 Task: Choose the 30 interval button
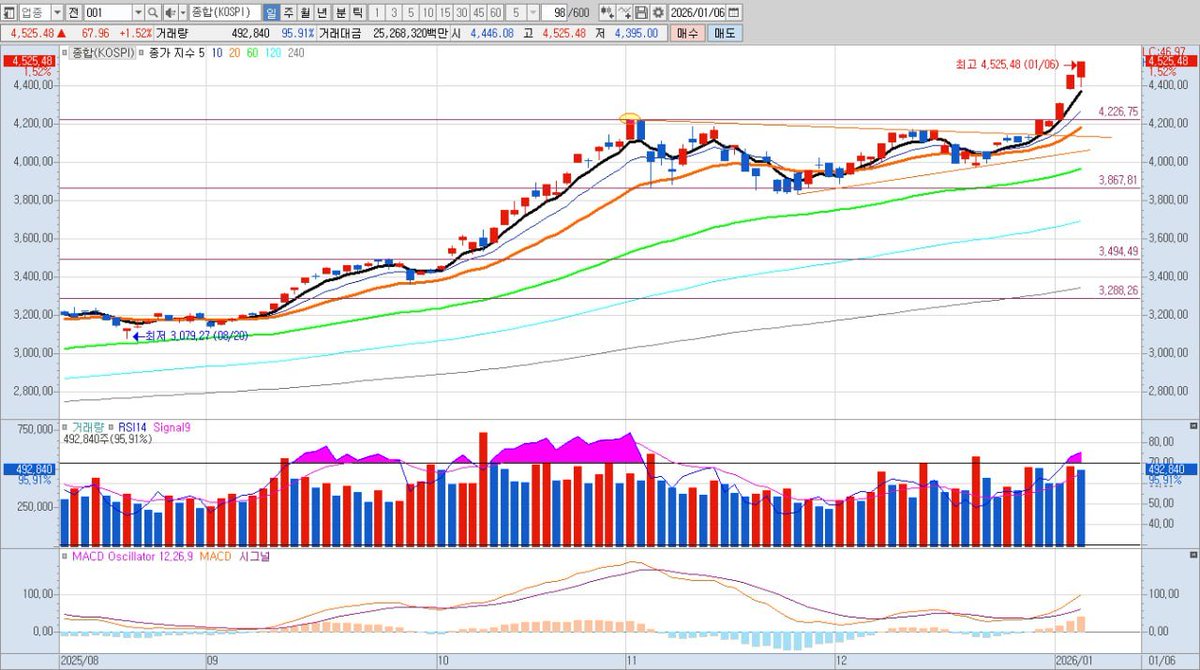coord(462,13)
